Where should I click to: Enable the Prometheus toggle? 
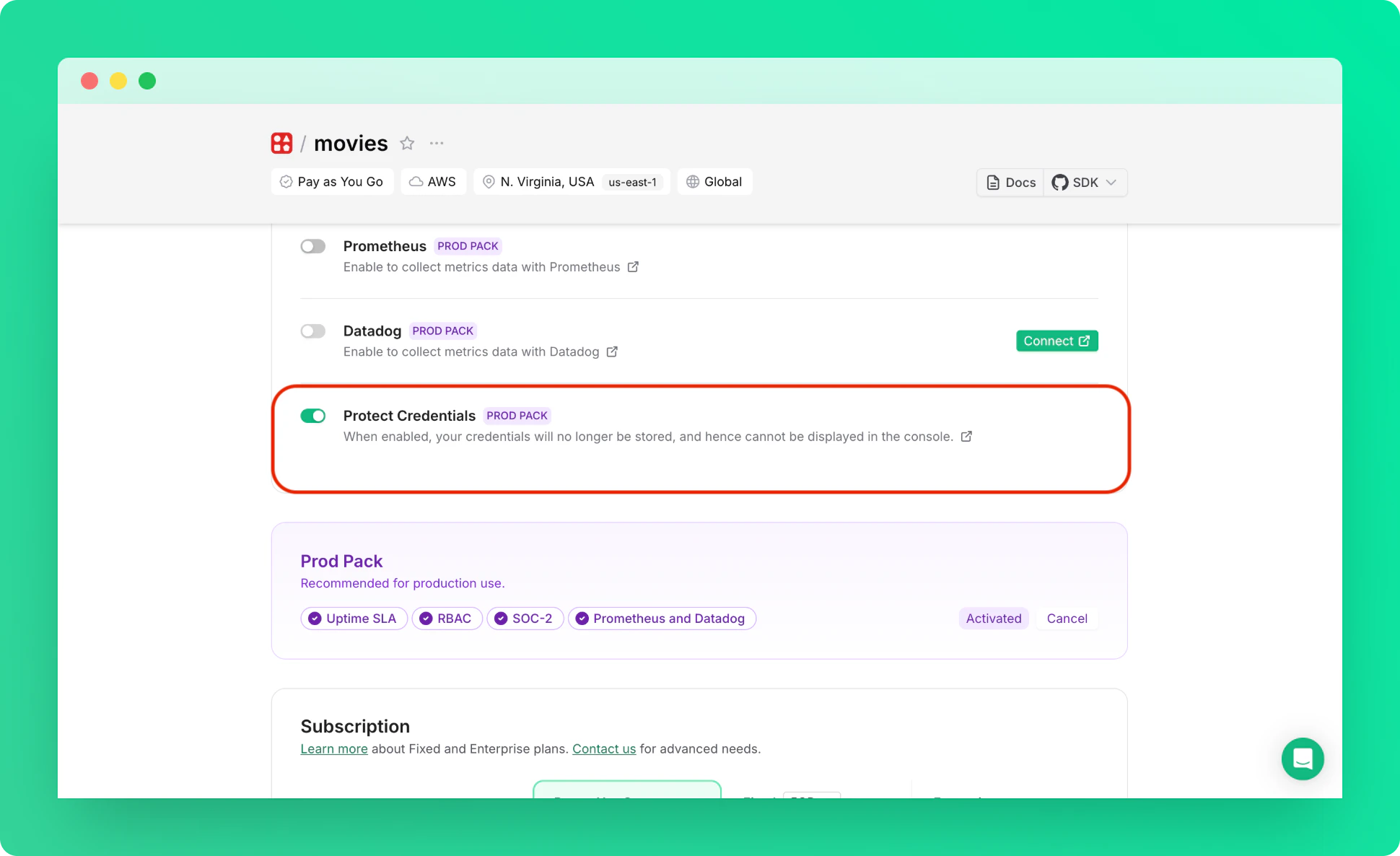tap(313, 246)
